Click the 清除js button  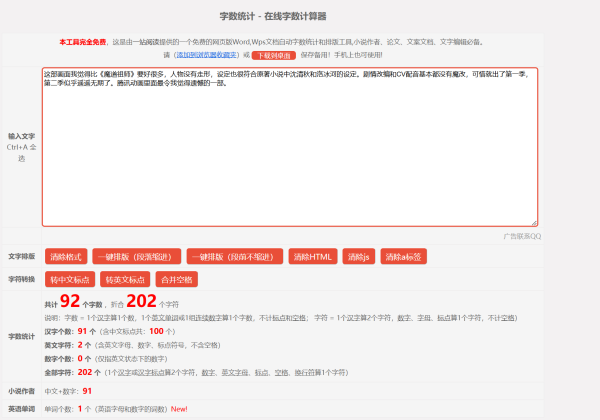[x=359, y=256]
